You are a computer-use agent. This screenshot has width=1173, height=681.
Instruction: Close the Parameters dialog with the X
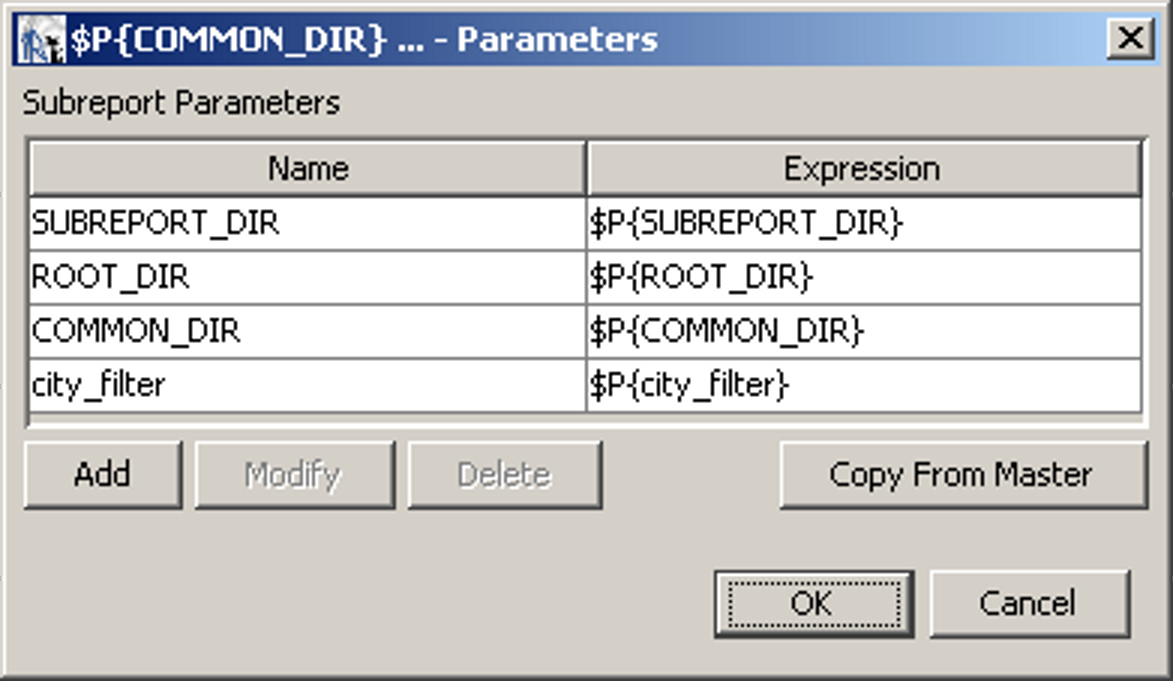point(1130,39)
